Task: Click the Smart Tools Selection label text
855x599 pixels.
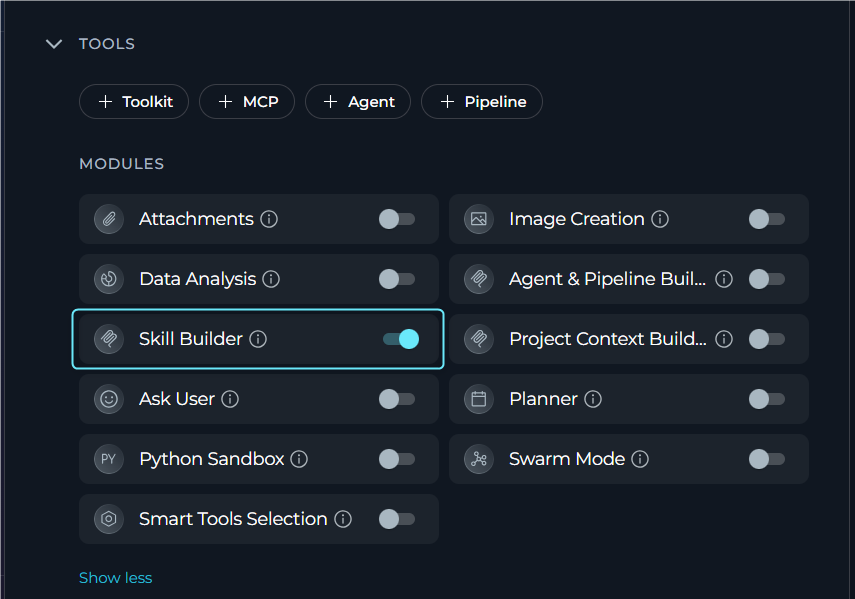Action: pos(233,519)
